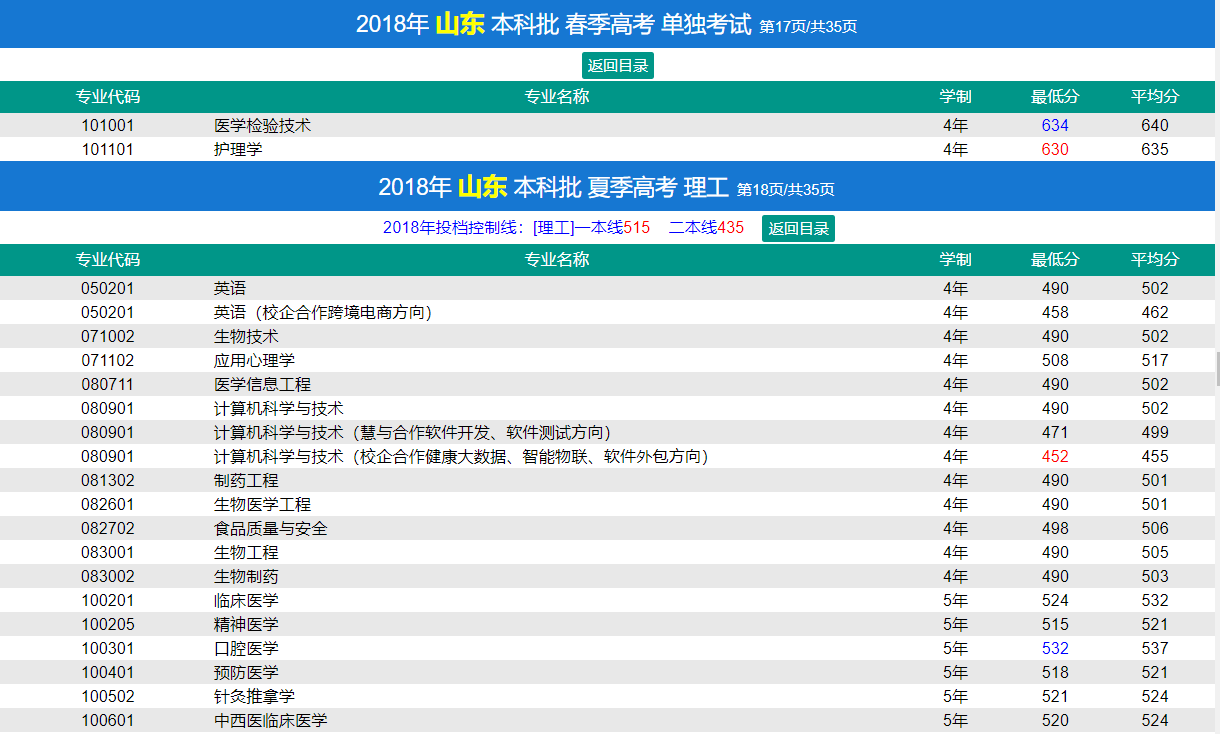Click the 中西医临床医学 major name
The height and width of the screenshot is (734, 1220).
270,721
